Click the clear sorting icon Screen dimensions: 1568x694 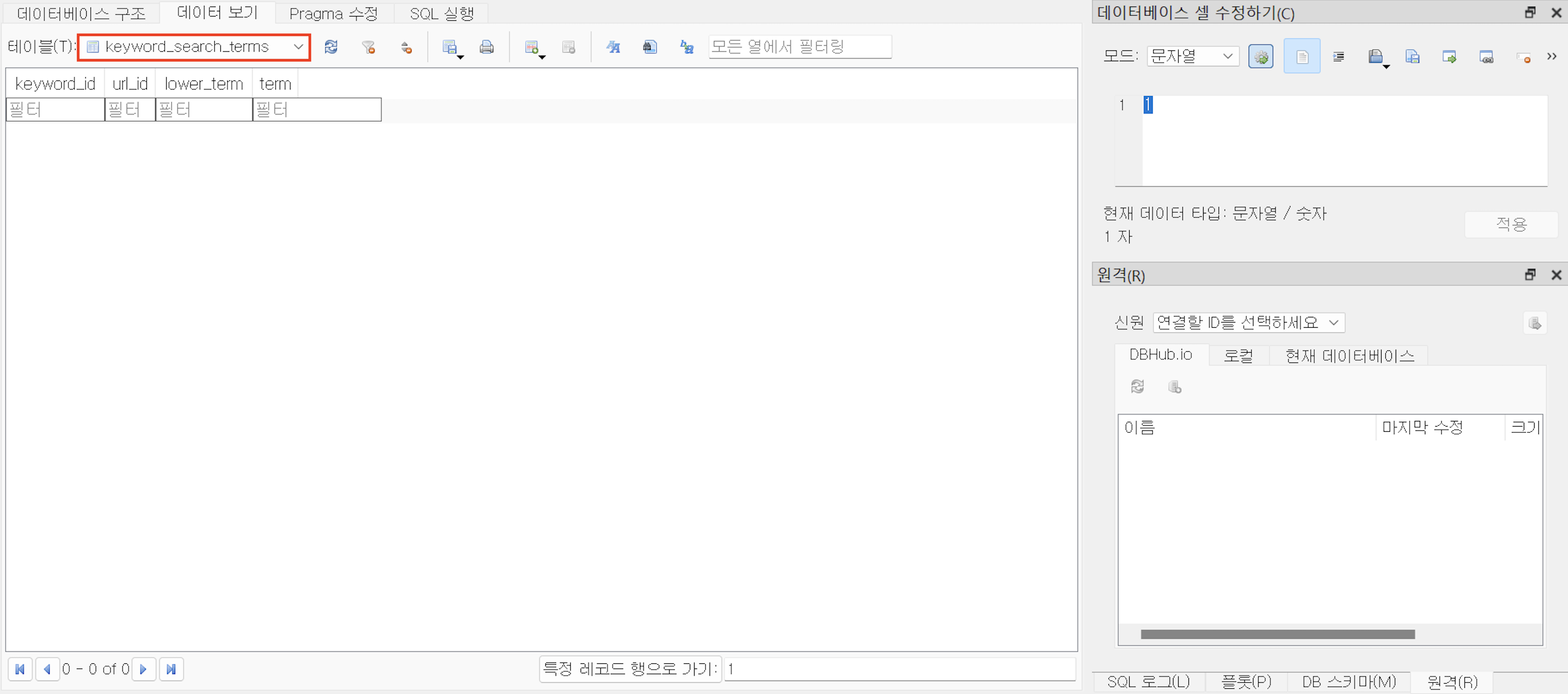point(406,47)
